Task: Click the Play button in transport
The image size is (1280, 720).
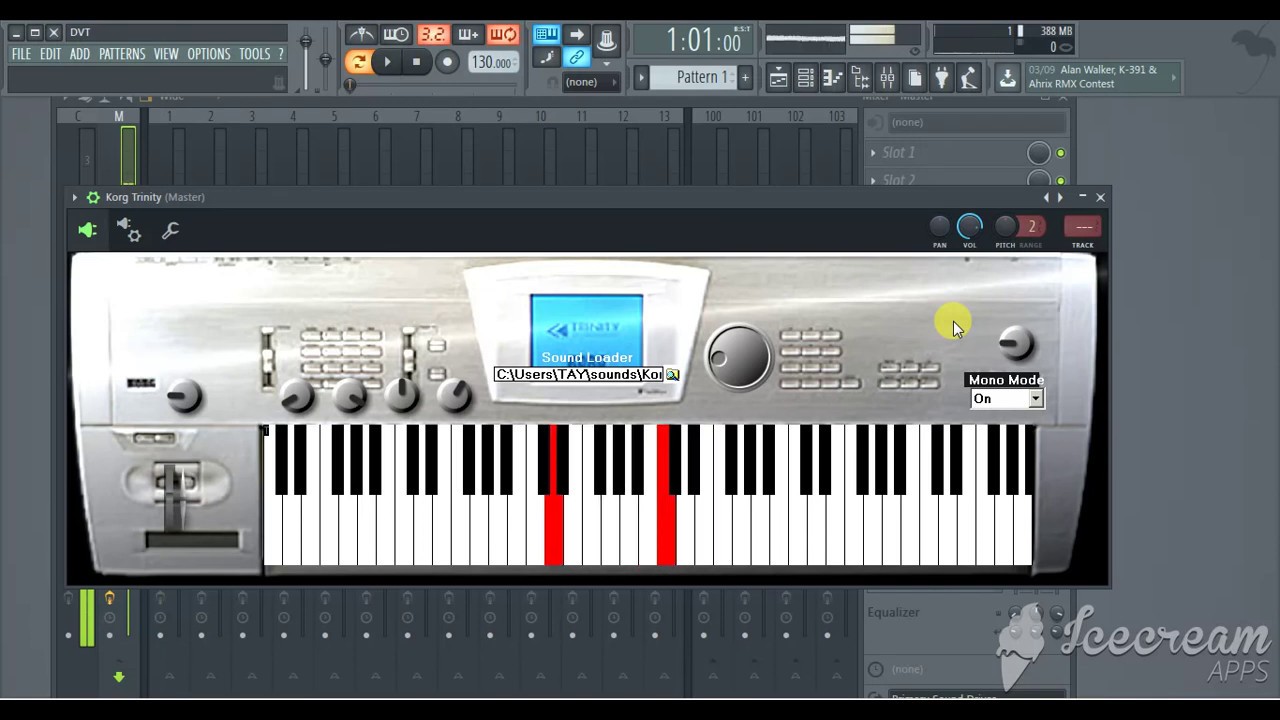Action: tap(387, 62)
